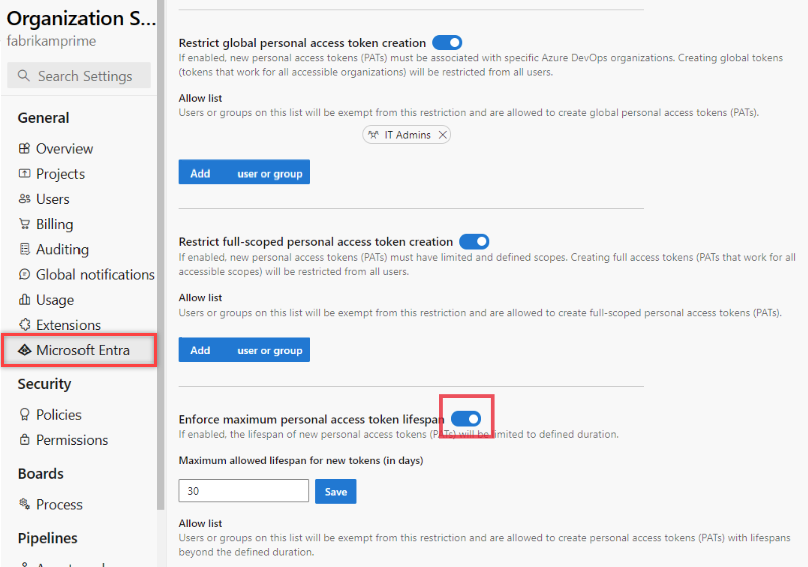Click the Microsoft Entra diamond icon
The width and height of the screenshot is (808, 567).
point(24,350)
